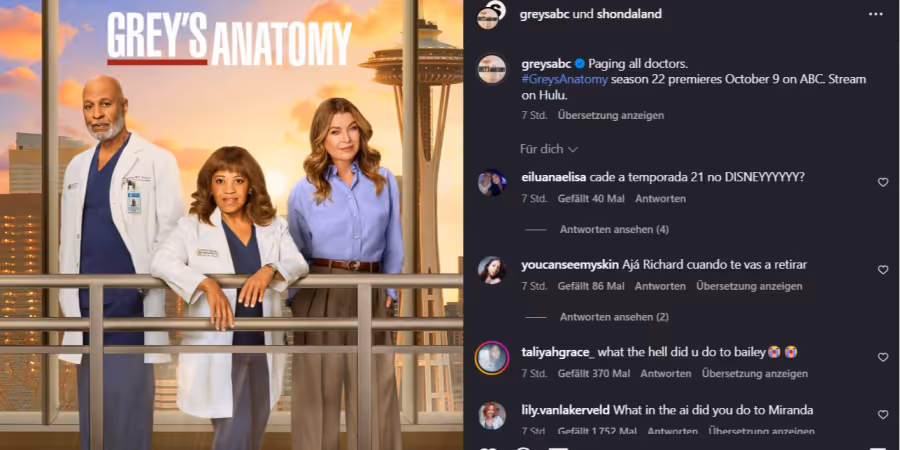Viewport: 900px width, 450px height.
Task: Open the stacked header avatars of greysabc and shondaland
Action: 491,14
